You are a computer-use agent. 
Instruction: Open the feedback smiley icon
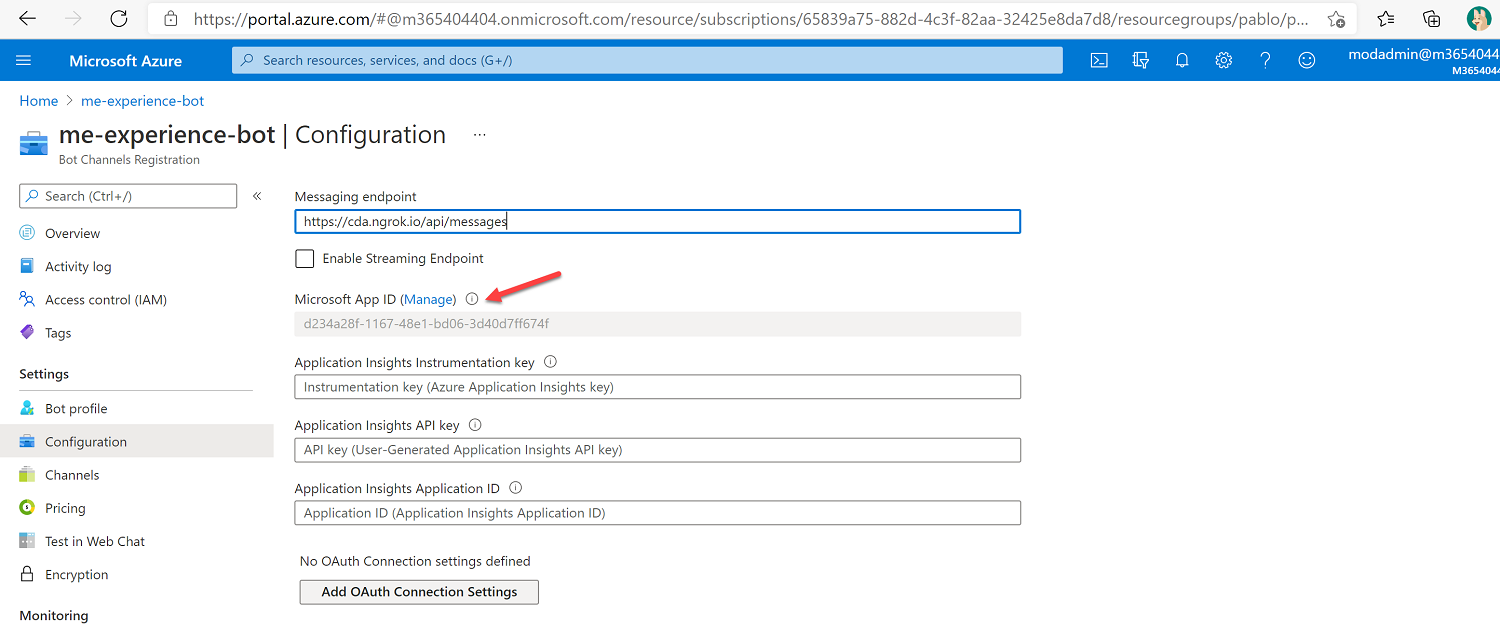pyautogui.click(x=1307, y=60)
